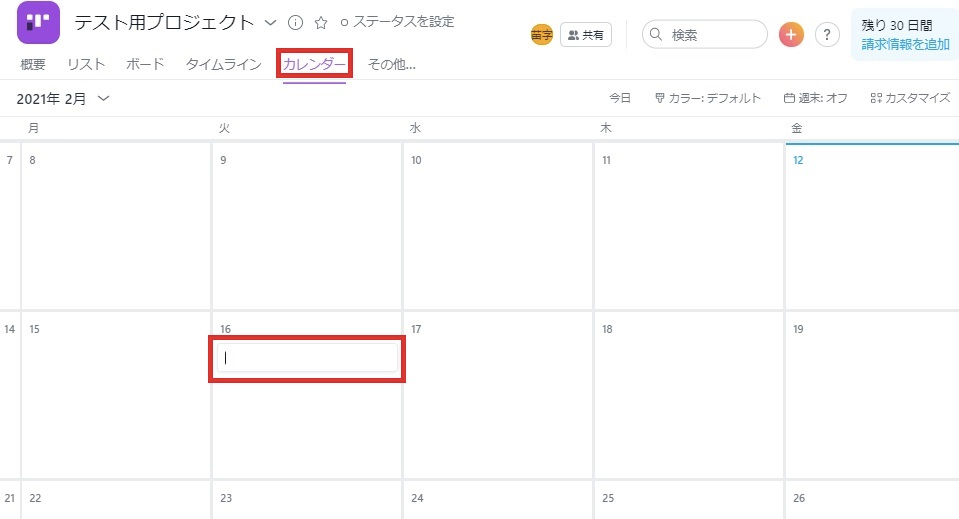
Task: Open the help question mark icon
Action: (x=827, y=35)
